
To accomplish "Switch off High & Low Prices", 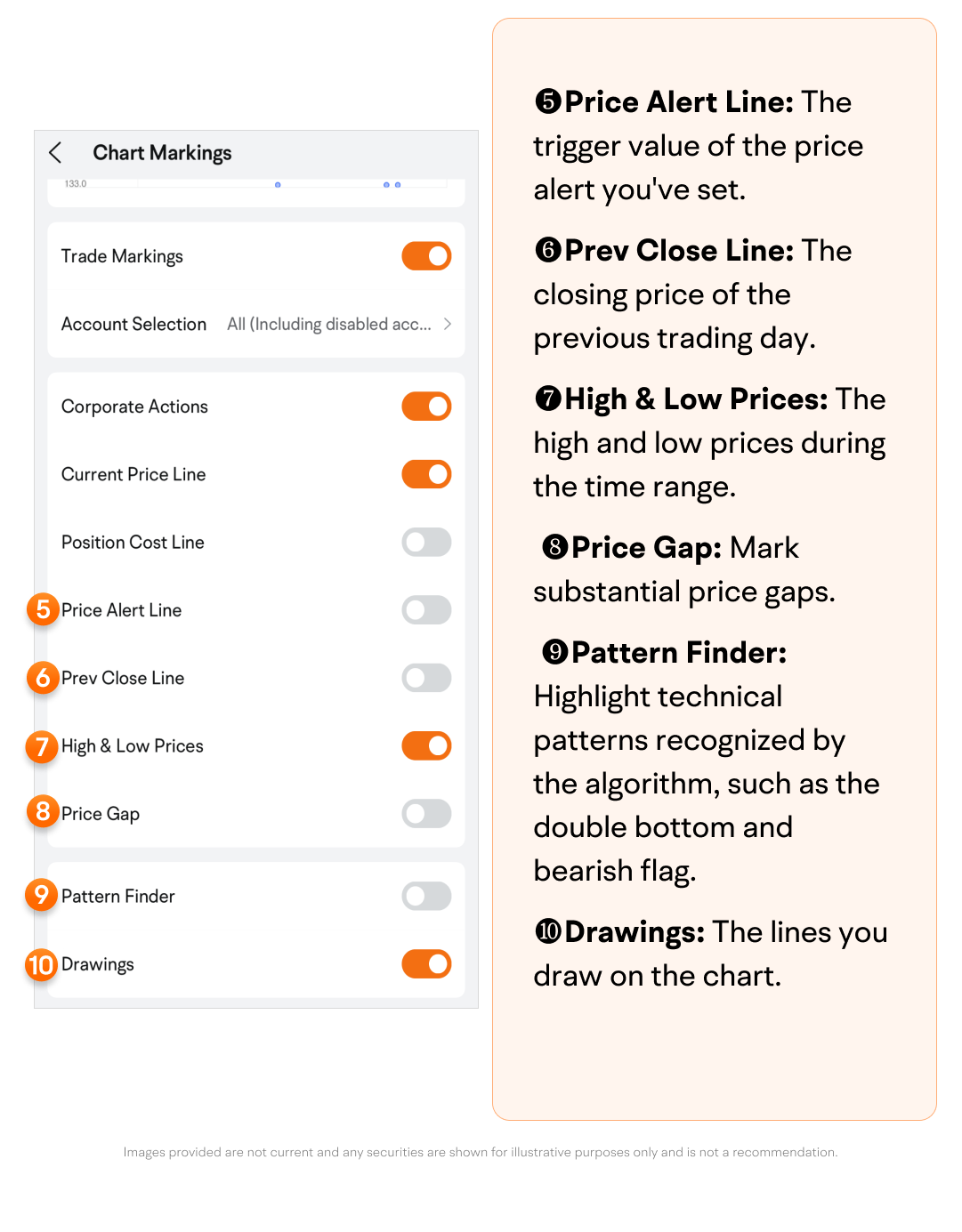I will (x=426, y=746).
